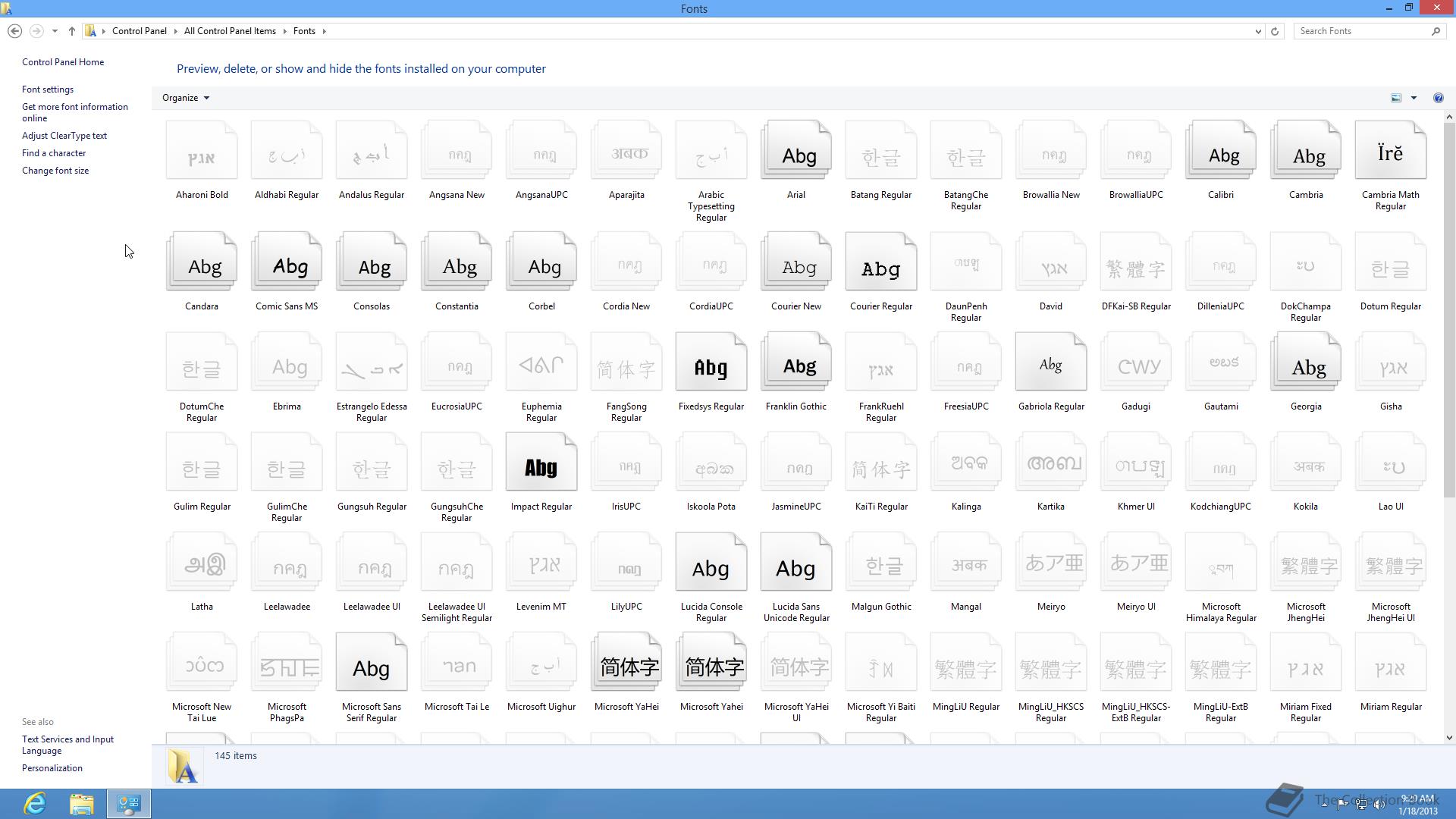
Task: Open Internet Explorer from the taskbar
Action: [x=35, y=804]
